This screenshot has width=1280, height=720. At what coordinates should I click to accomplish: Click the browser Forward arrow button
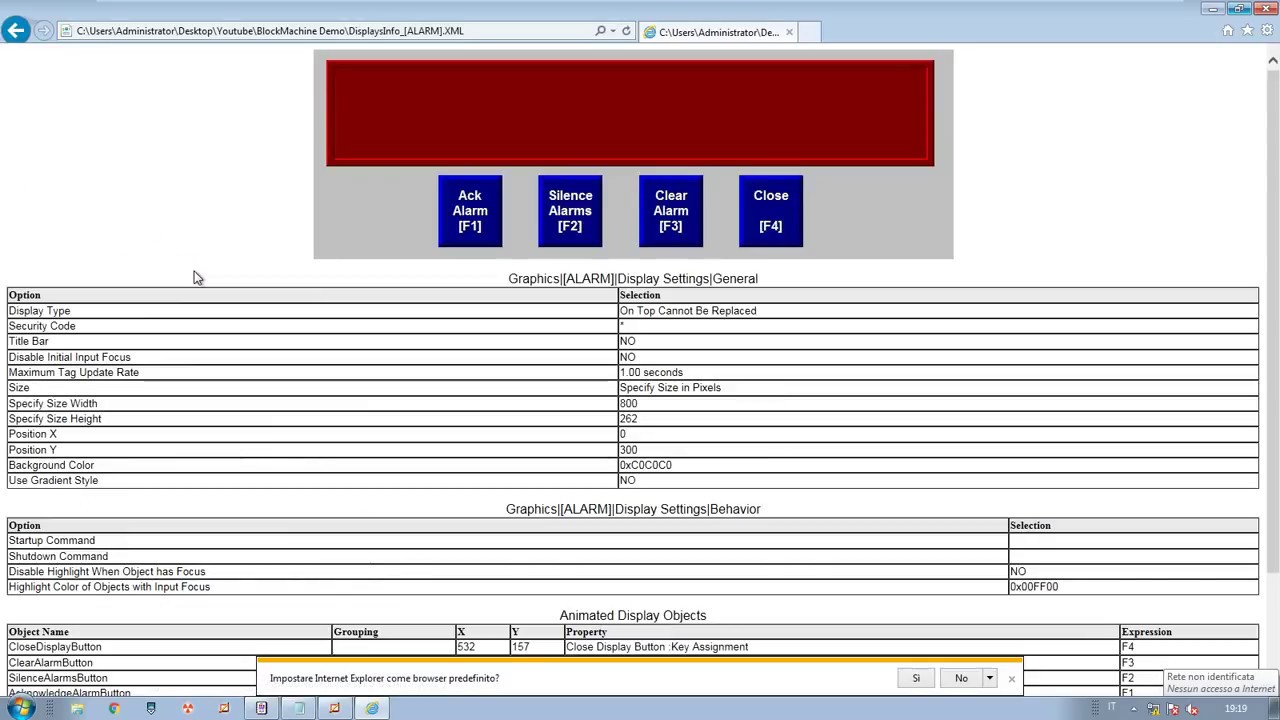43,31
